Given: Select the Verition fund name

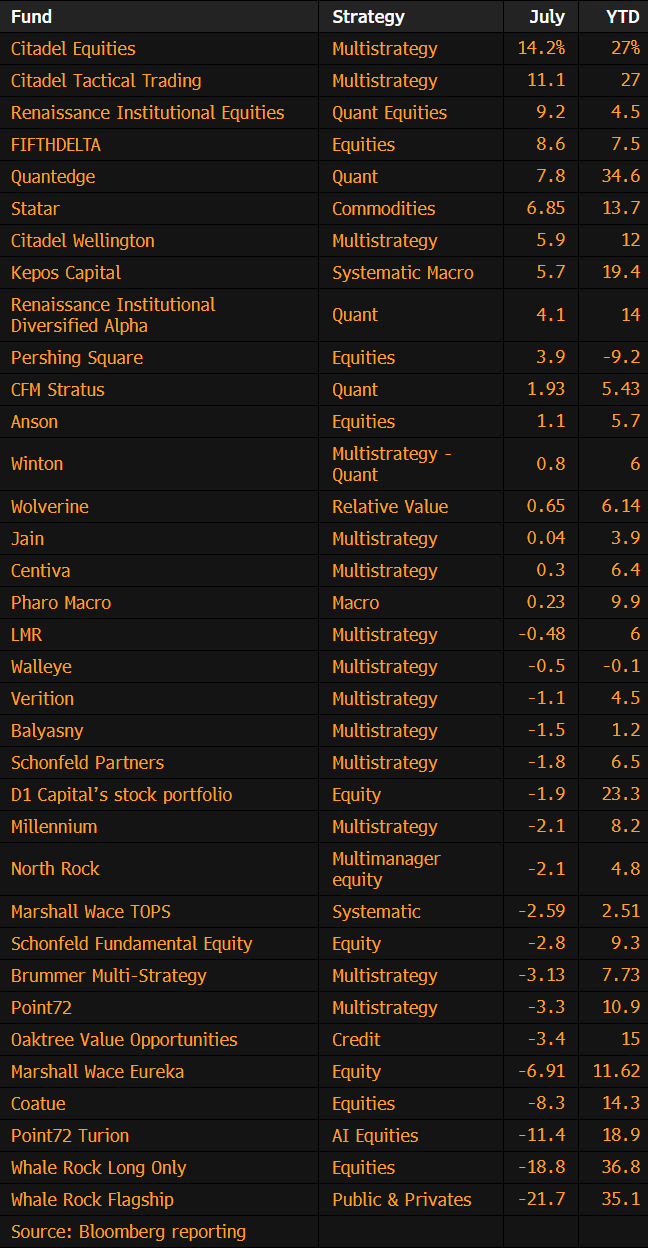Looking at the screenshot, I should click(43, 699).
